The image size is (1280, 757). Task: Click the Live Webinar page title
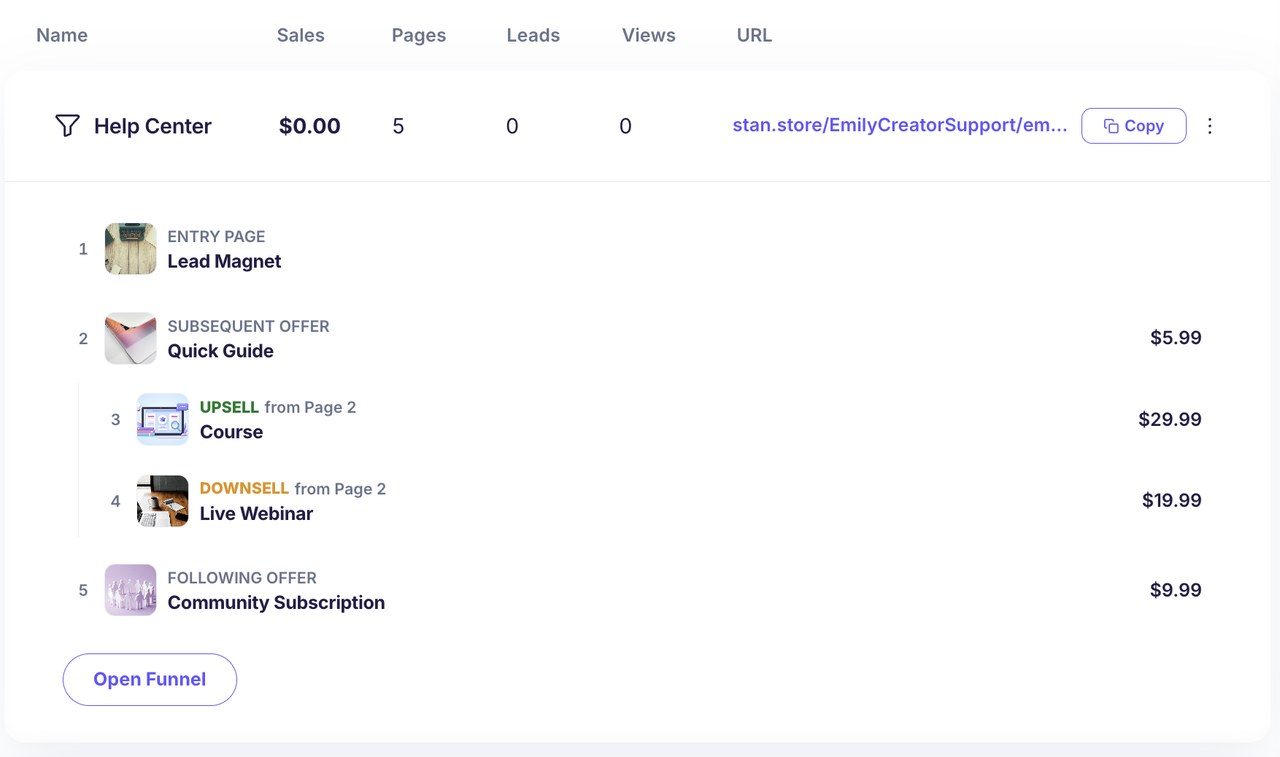(256, 514)
